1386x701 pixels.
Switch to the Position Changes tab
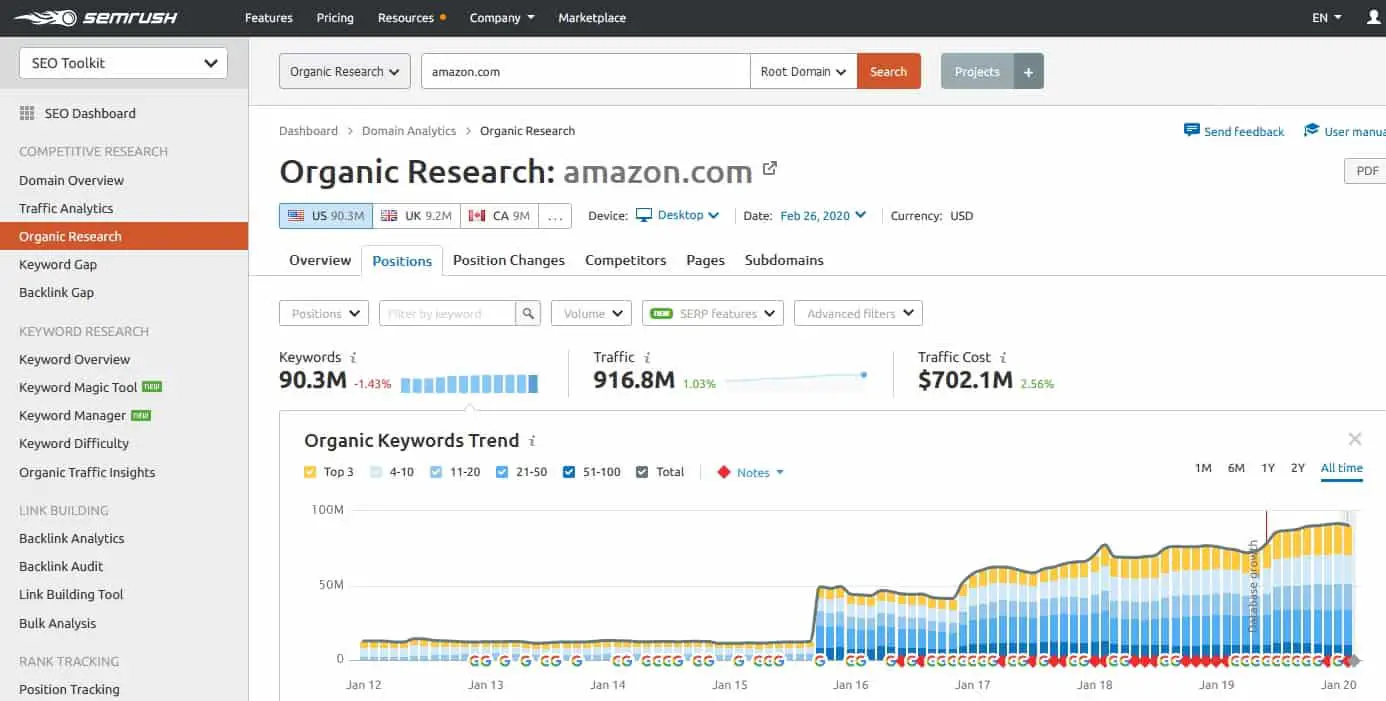(508, 260)
